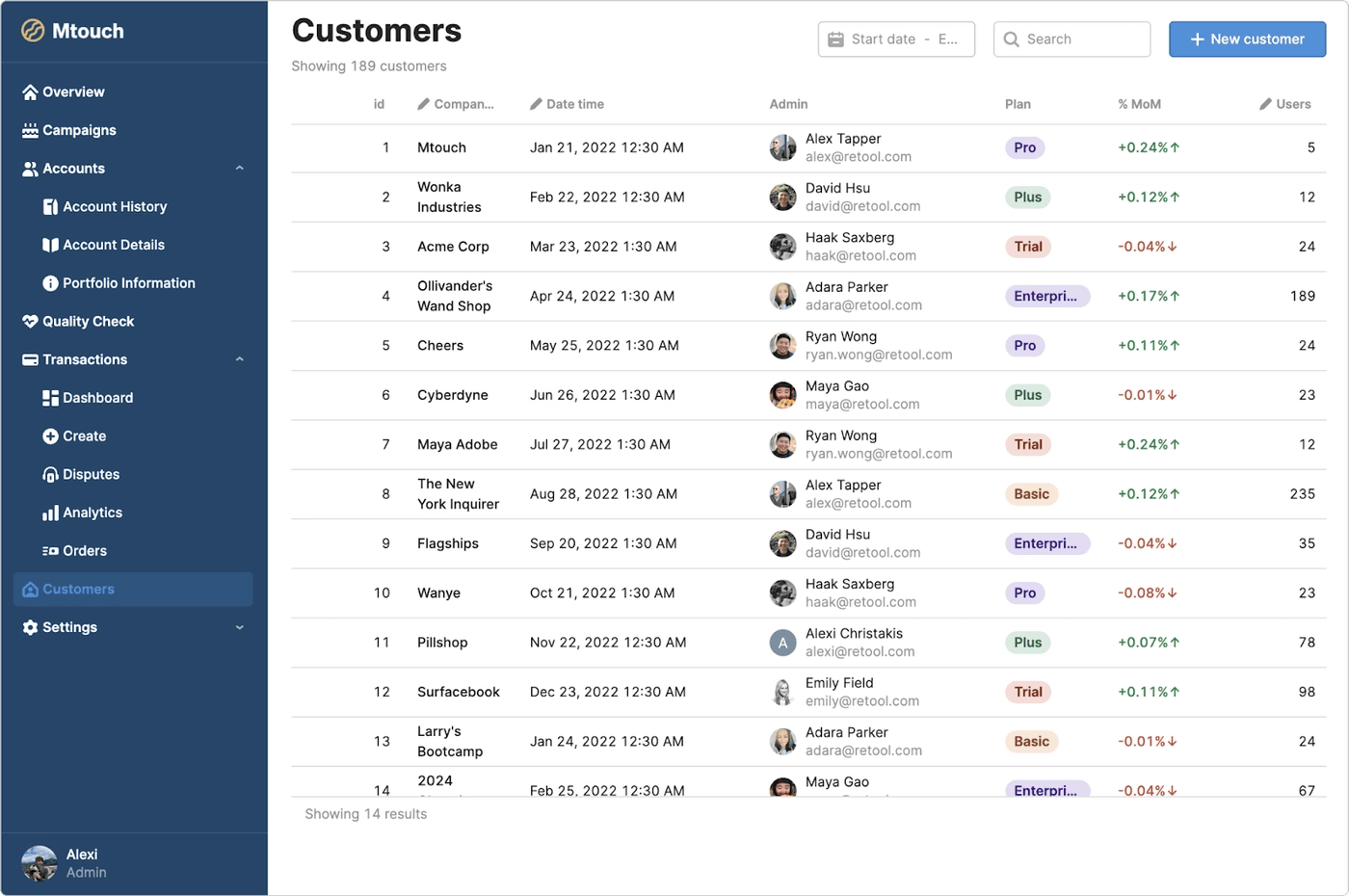Open Analytics via the bar chart icon
The height and width of the screenshot is (896, 1349).
(x=50, y=513)
